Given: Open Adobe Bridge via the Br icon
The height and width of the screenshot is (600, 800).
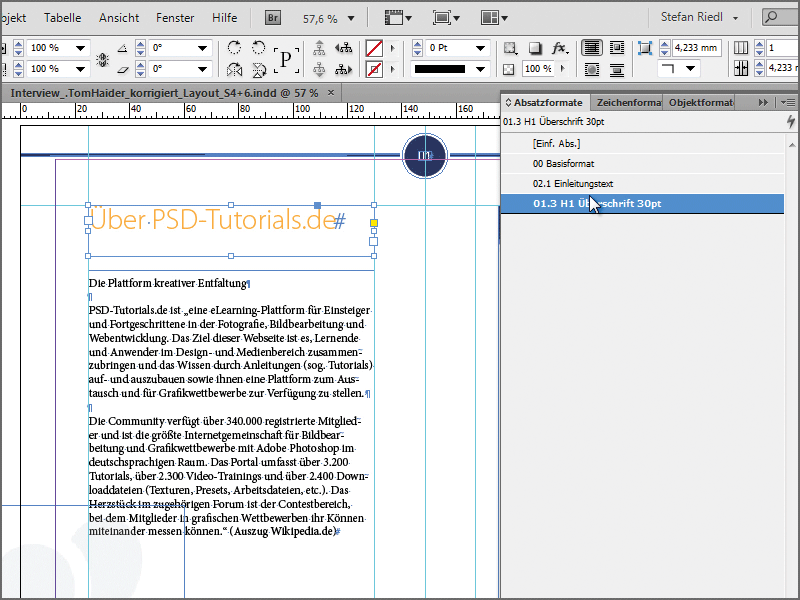Looking at the screenshot, I should (x=273, y=18).
